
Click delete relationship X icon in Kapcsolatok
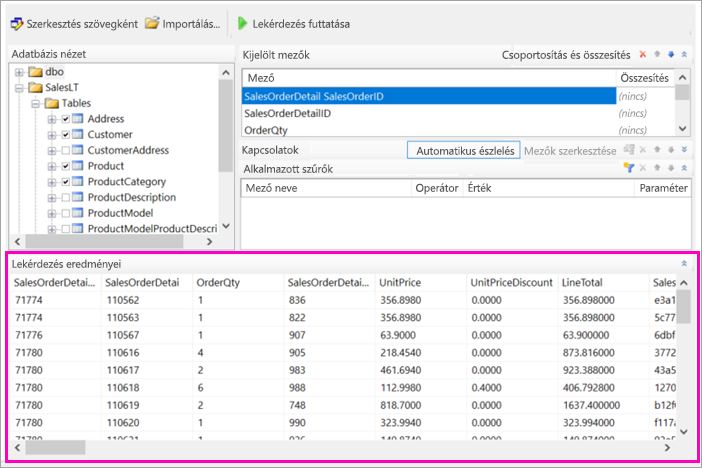click(643, 150)
